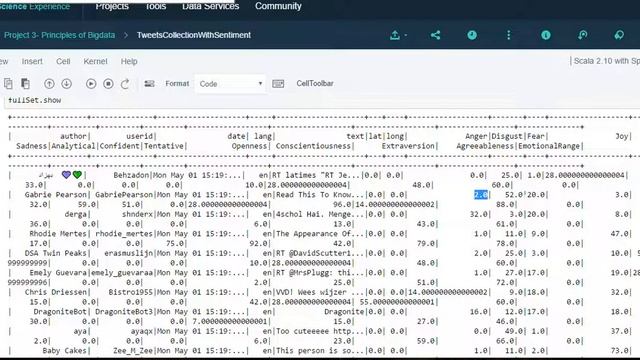Click the 'Bistro1955' userid cell
The width and height of the screenshot is (640, 360).
[131, 292]
